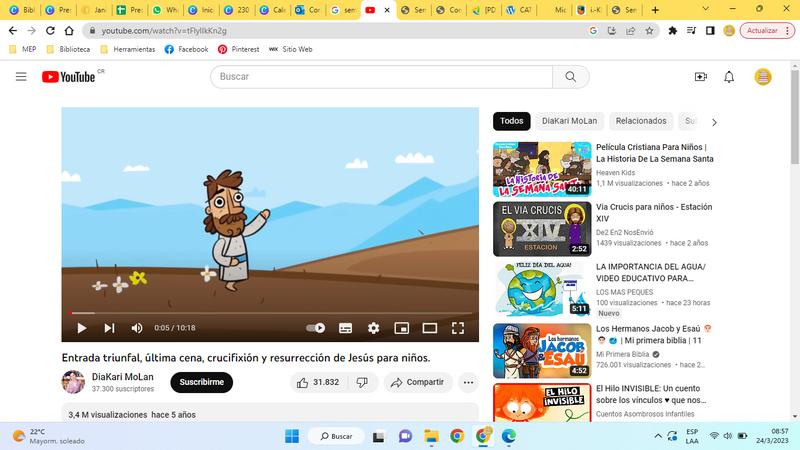Click Suscribirme button
800x450 pixels.
click(202, 382)
